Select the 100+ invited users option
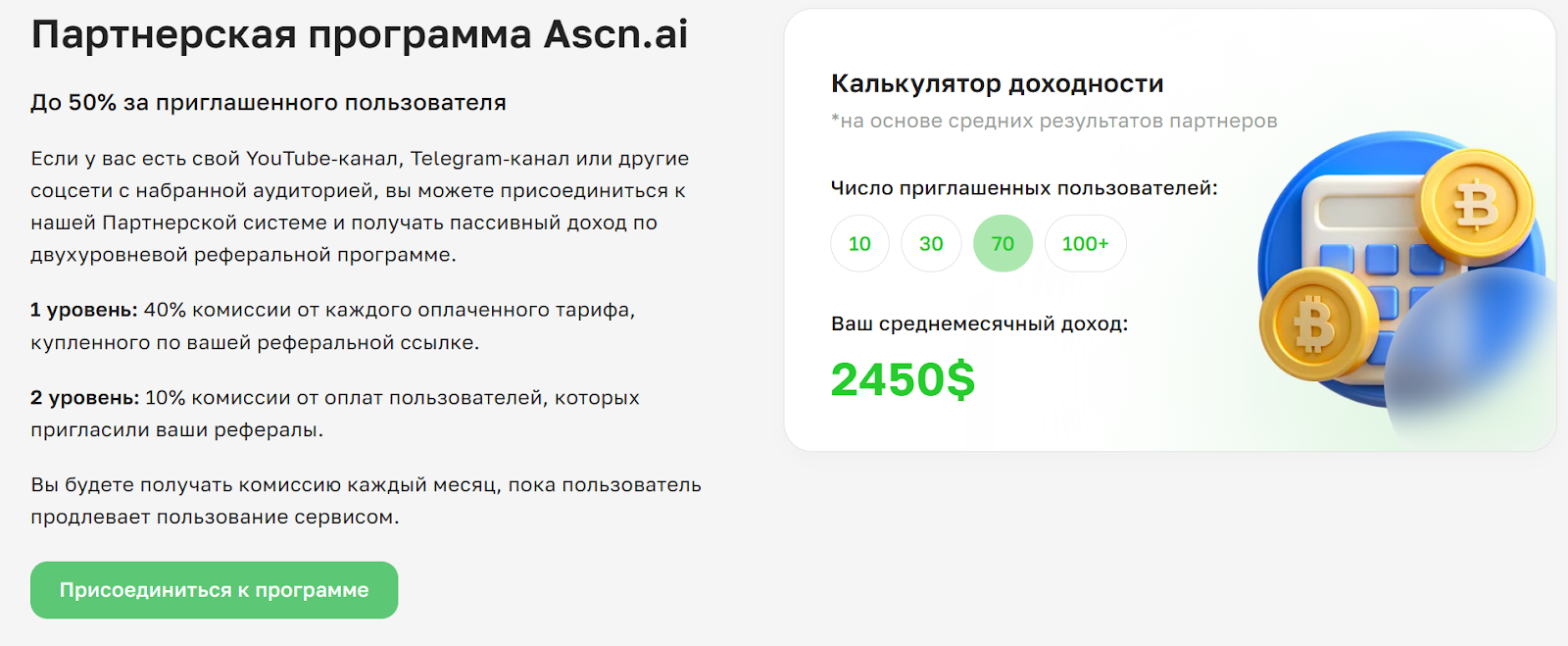Screen dimensions: 1568x646 pos(1085,243)
